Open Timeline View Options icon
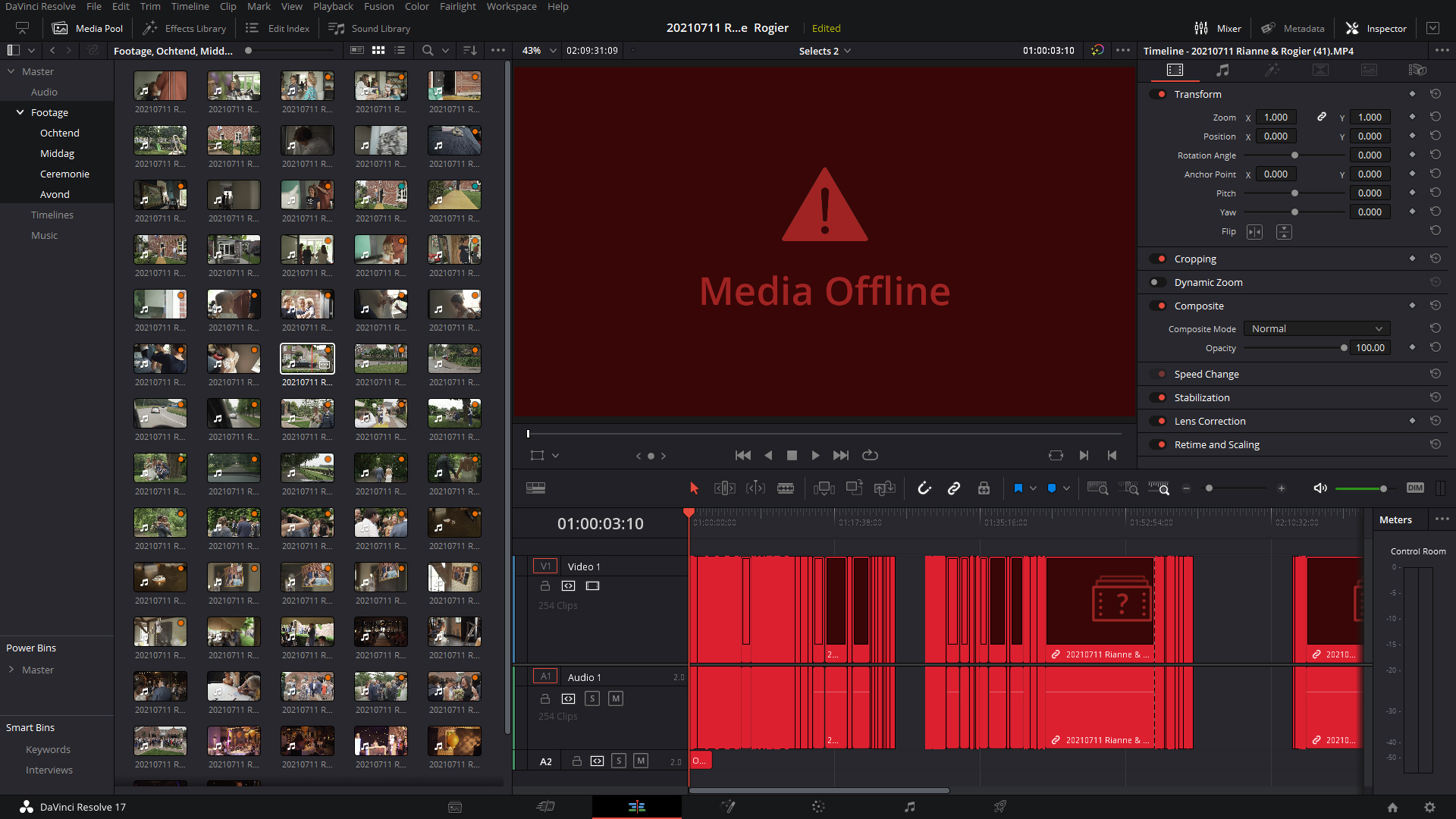 click(535, 488)
